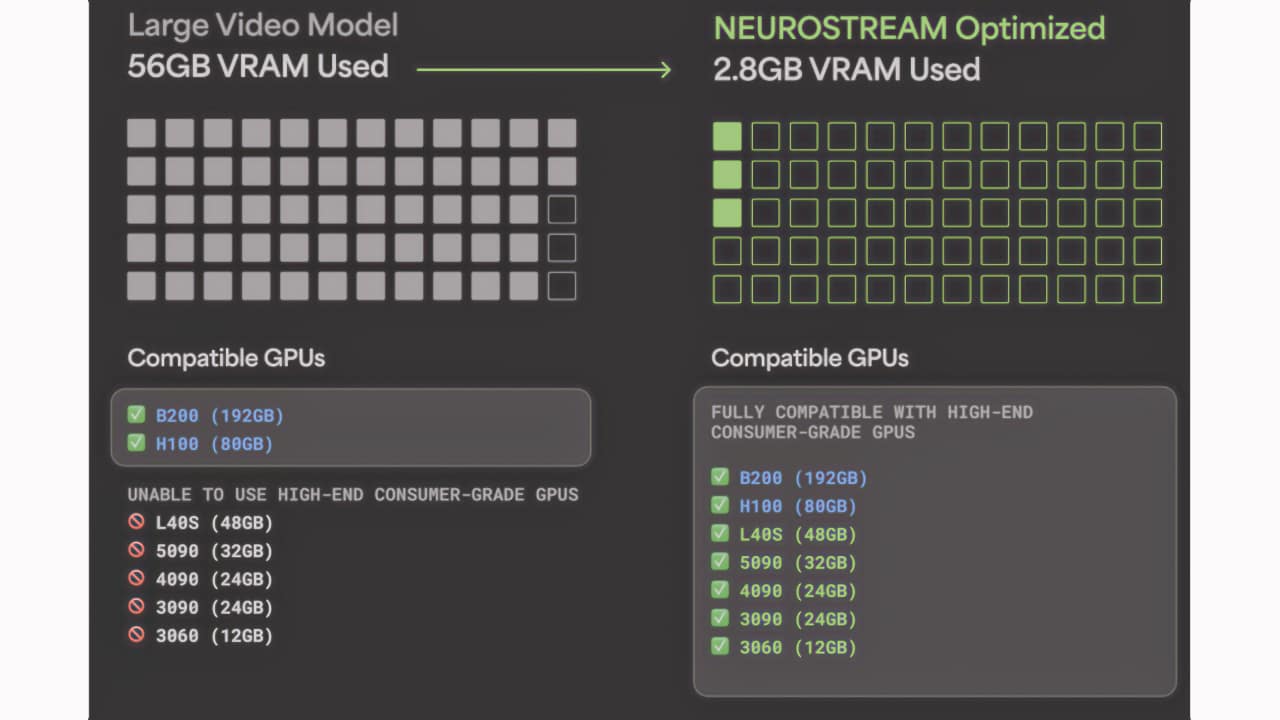Viewport: 1280px width, 720px height.
Task: Click the red prohibited icon beside 3090 (24GB)
Action: pyautogui.click(x=136, y=606)
